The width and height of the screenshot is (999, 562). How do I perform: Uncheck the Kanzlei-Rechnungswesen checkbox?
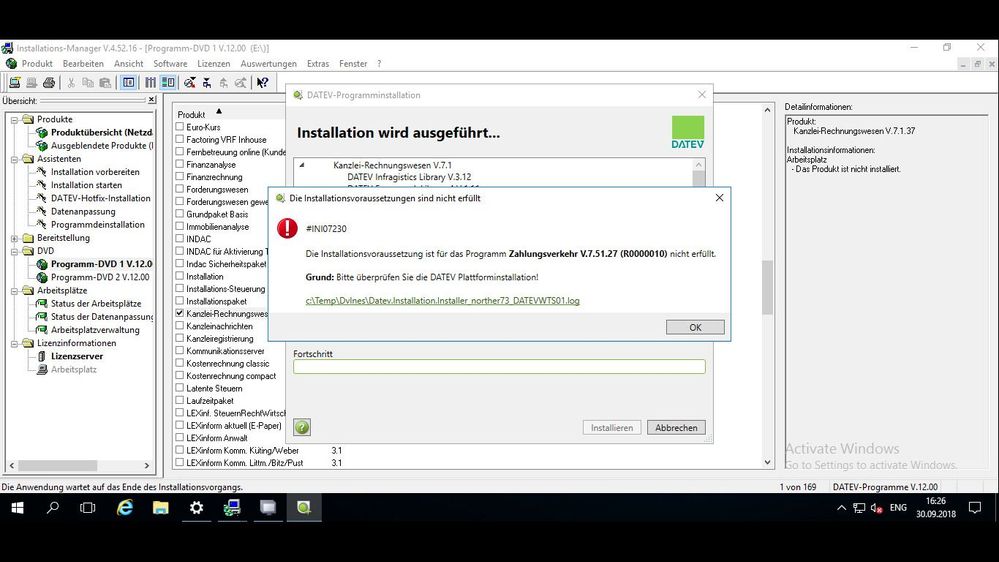pos(180,314)
